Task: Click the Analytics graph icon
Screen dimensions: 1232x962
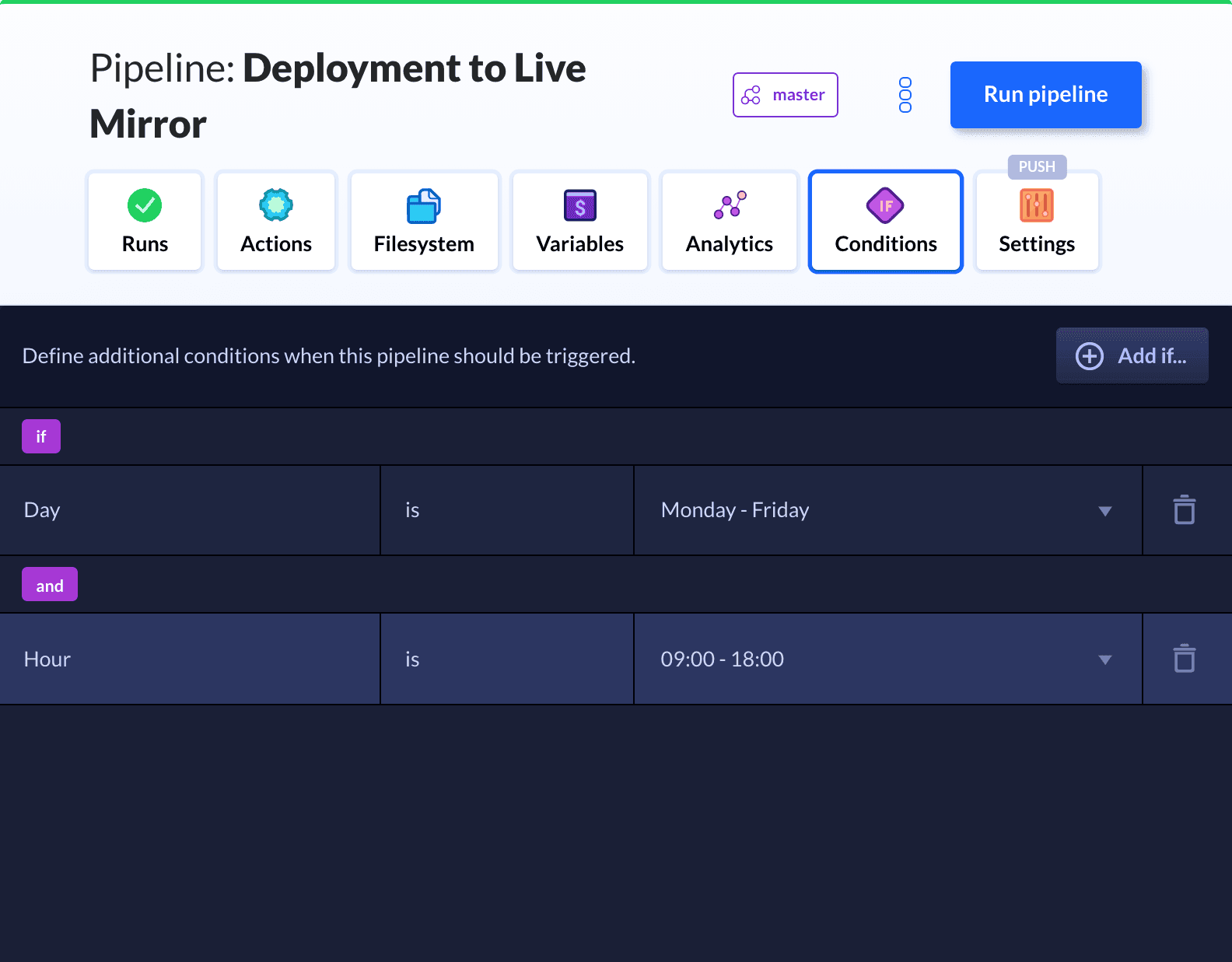Action: 730,205
